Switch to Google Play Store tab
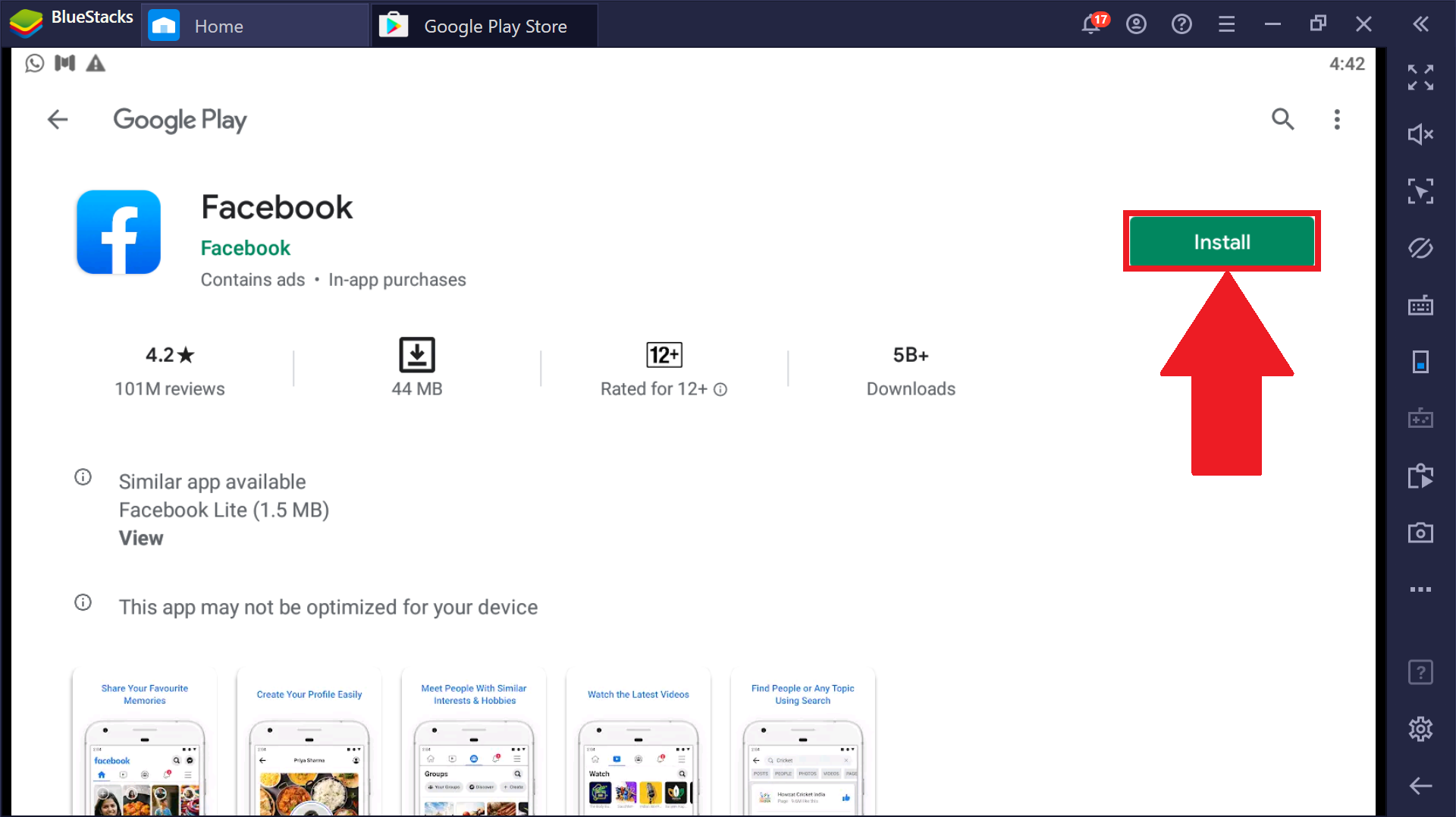The image size is (1456, 817). (x=484, y=26)
